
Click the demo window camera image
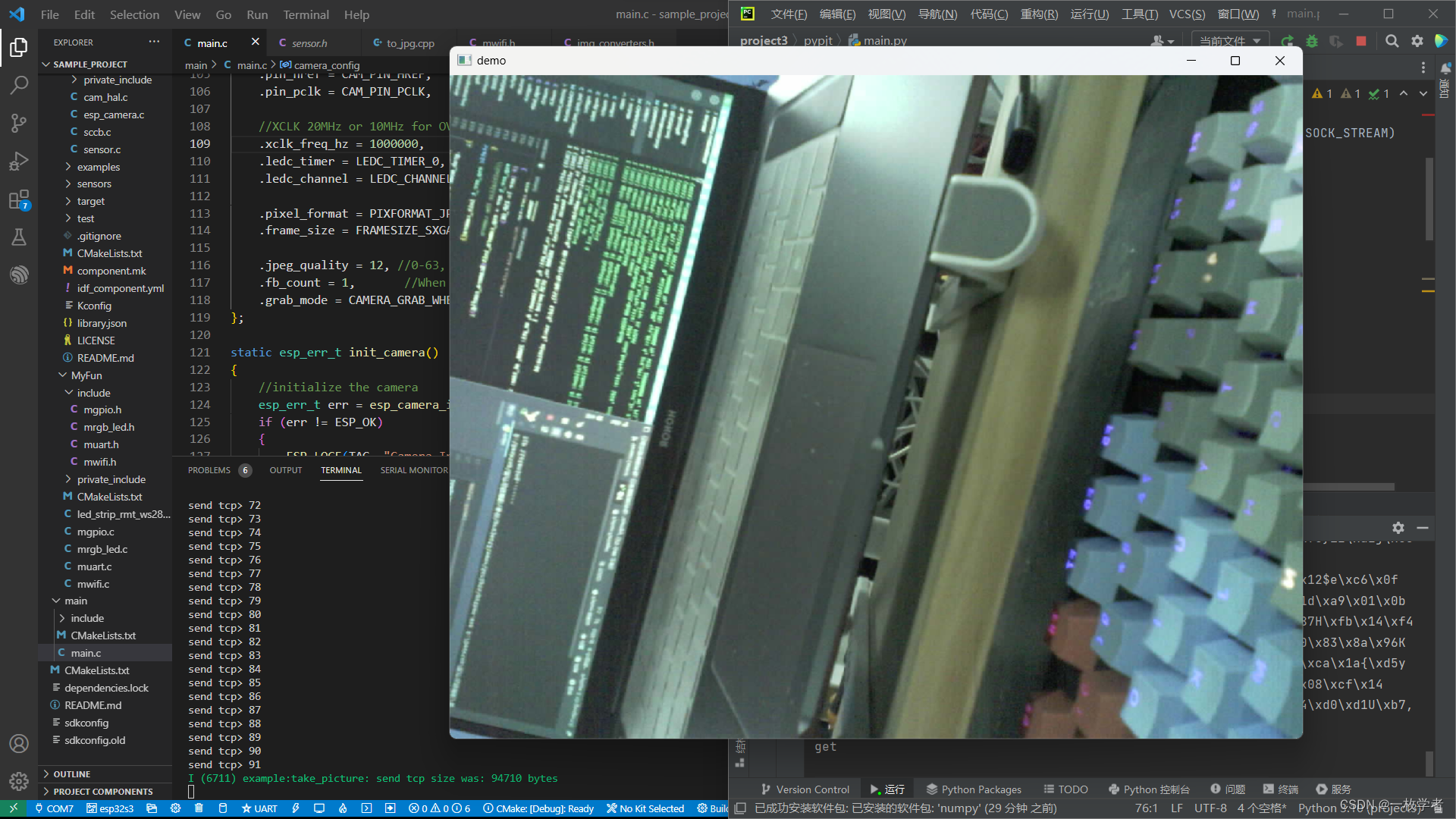(x=876, y=406)
